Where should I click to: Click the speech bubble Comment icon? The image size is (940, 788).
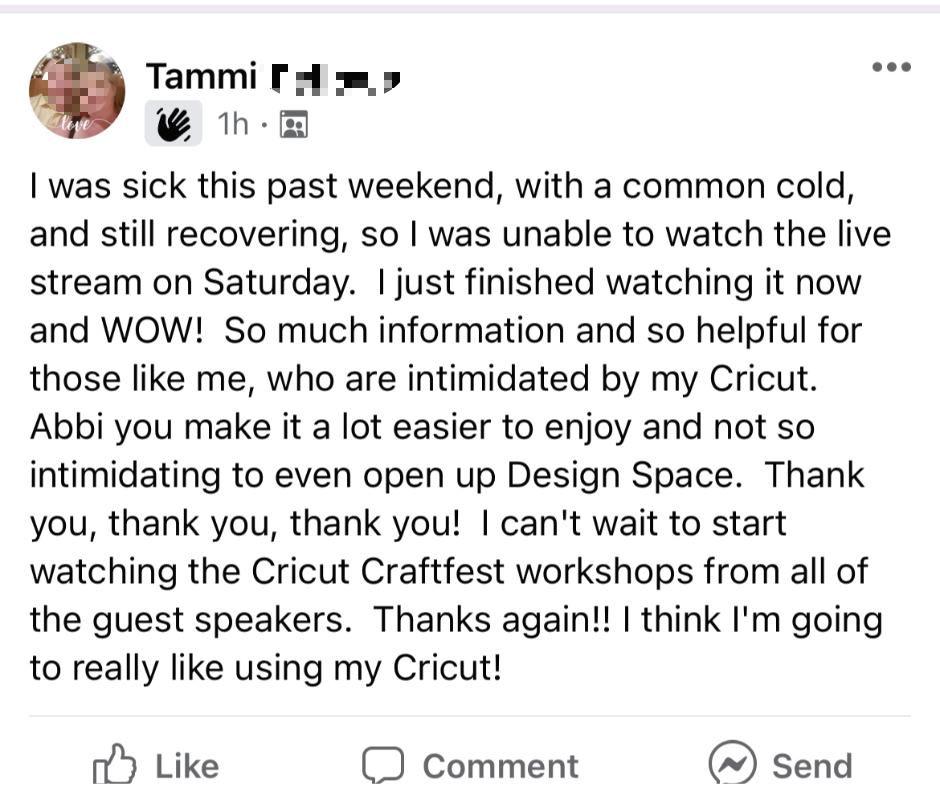click(380, 766)
